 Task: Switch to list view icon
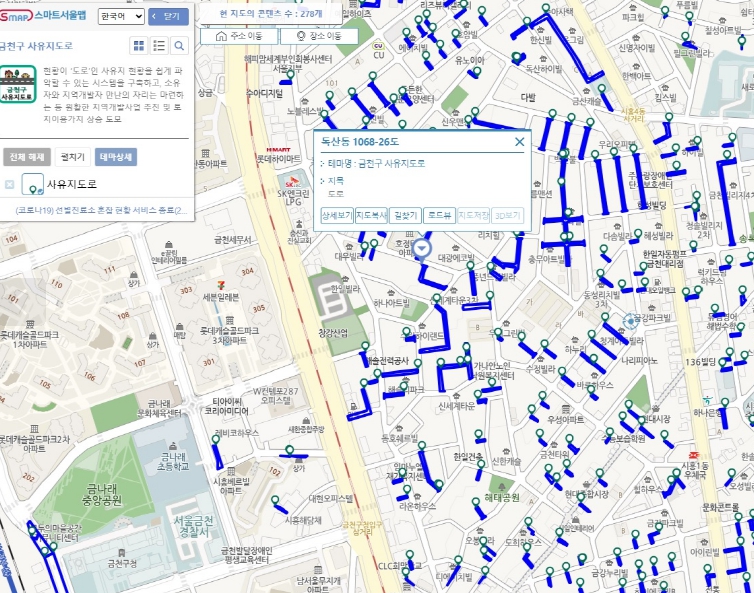[x=159, y=46]
